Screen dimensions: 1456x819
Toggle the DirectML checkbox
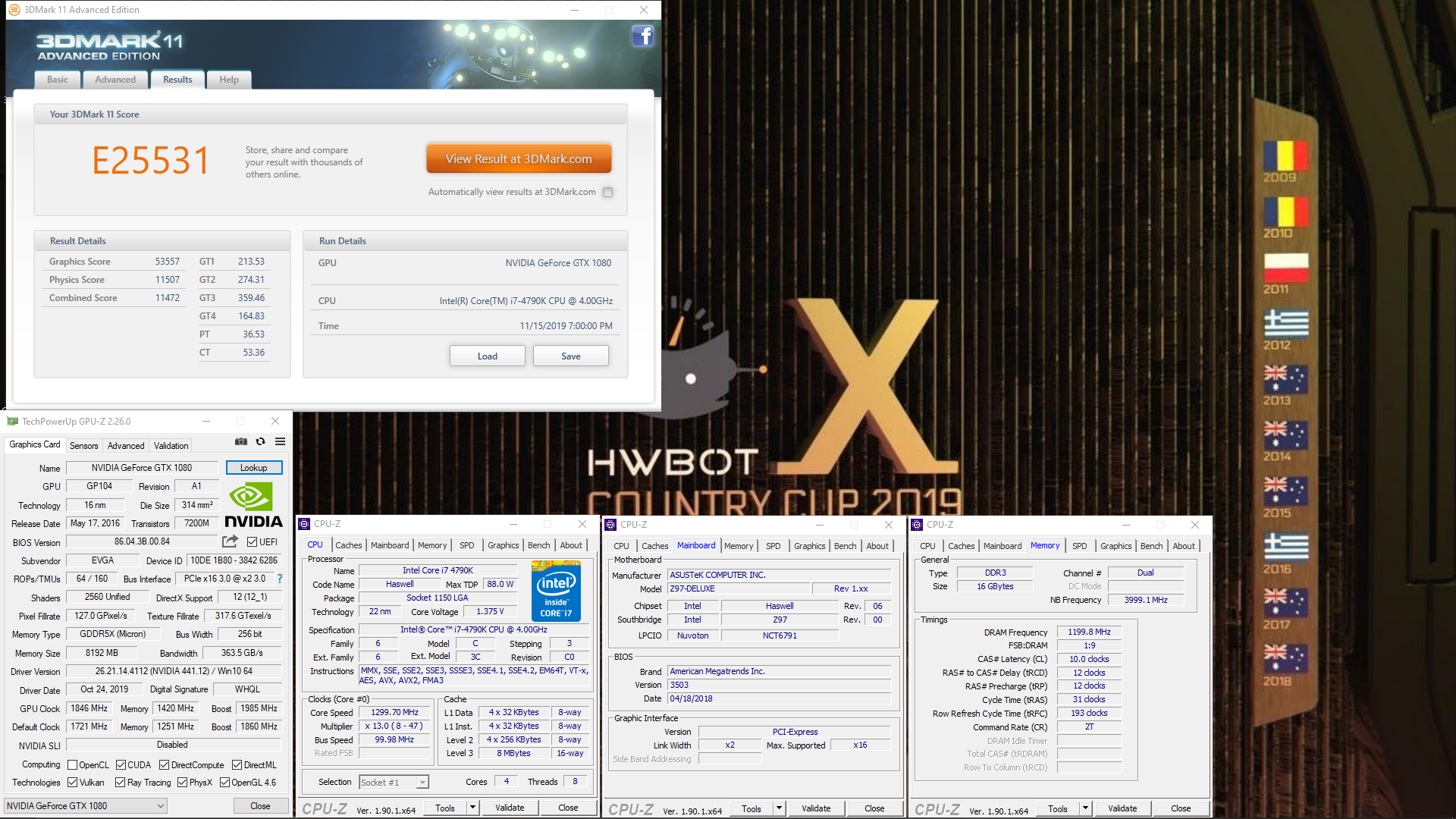point(237,765)
